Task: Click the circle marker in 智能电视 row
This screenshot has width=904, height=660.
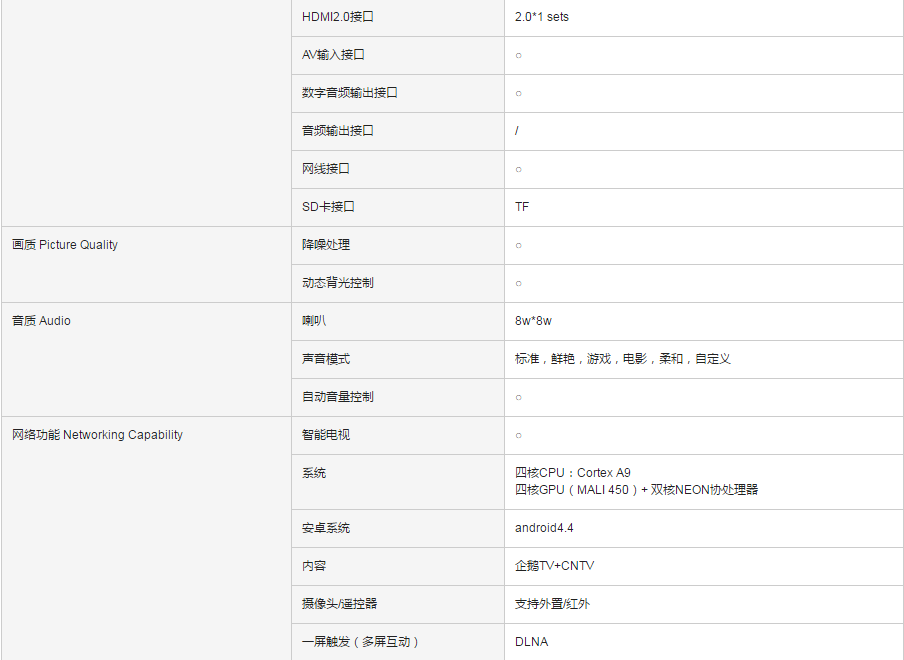Action: coord(518,435)
